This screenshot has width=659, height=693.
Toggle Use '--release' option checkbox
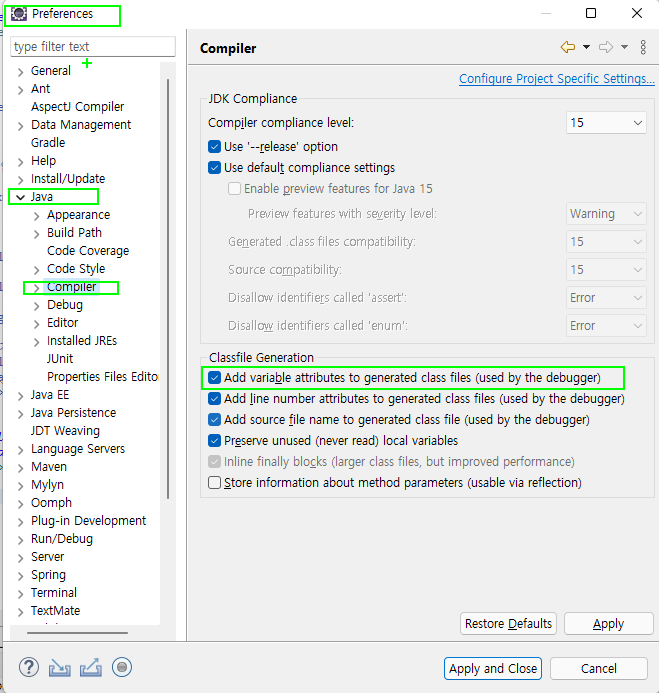point(214,146)
